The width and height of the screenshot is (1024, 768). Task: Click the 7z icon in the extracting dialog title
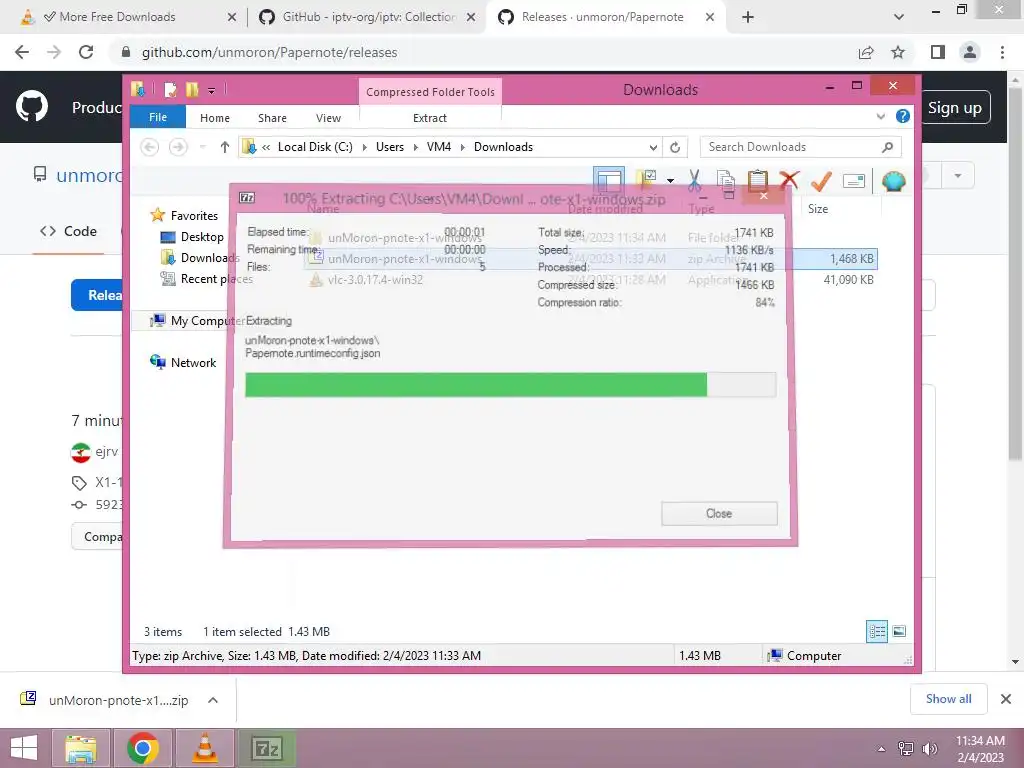click(247, 197)
